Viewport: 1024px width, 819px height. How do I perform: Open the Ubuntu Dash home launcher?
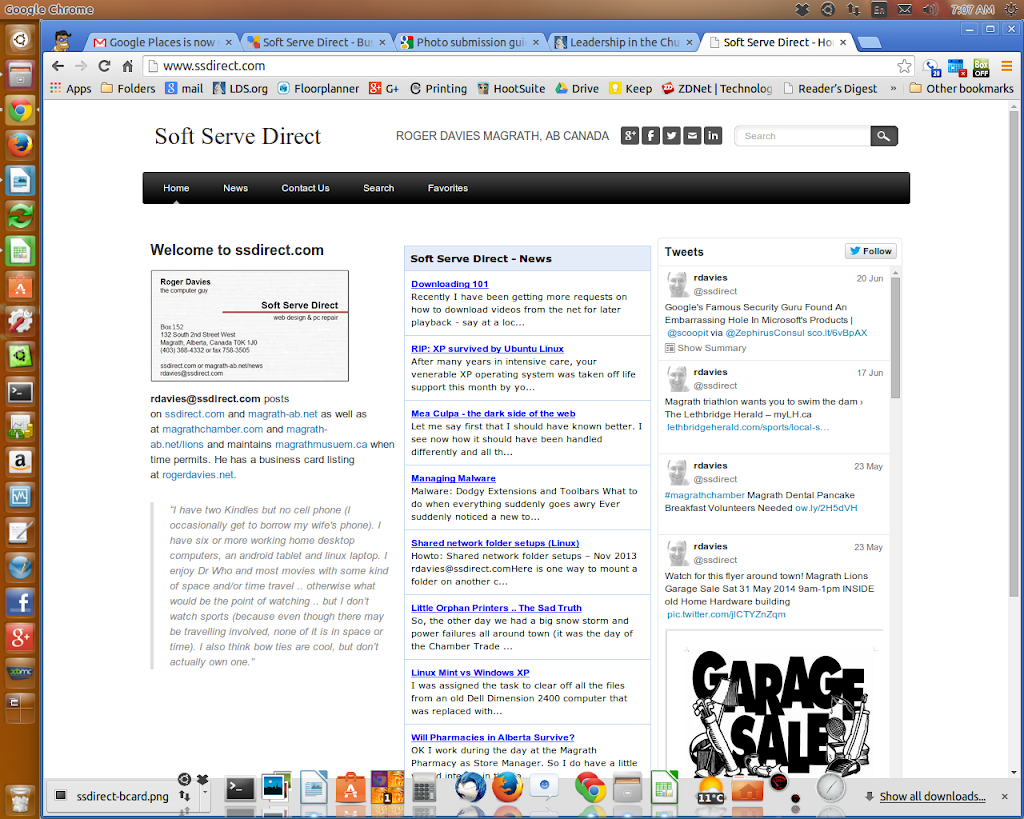[x=20, y=40]
